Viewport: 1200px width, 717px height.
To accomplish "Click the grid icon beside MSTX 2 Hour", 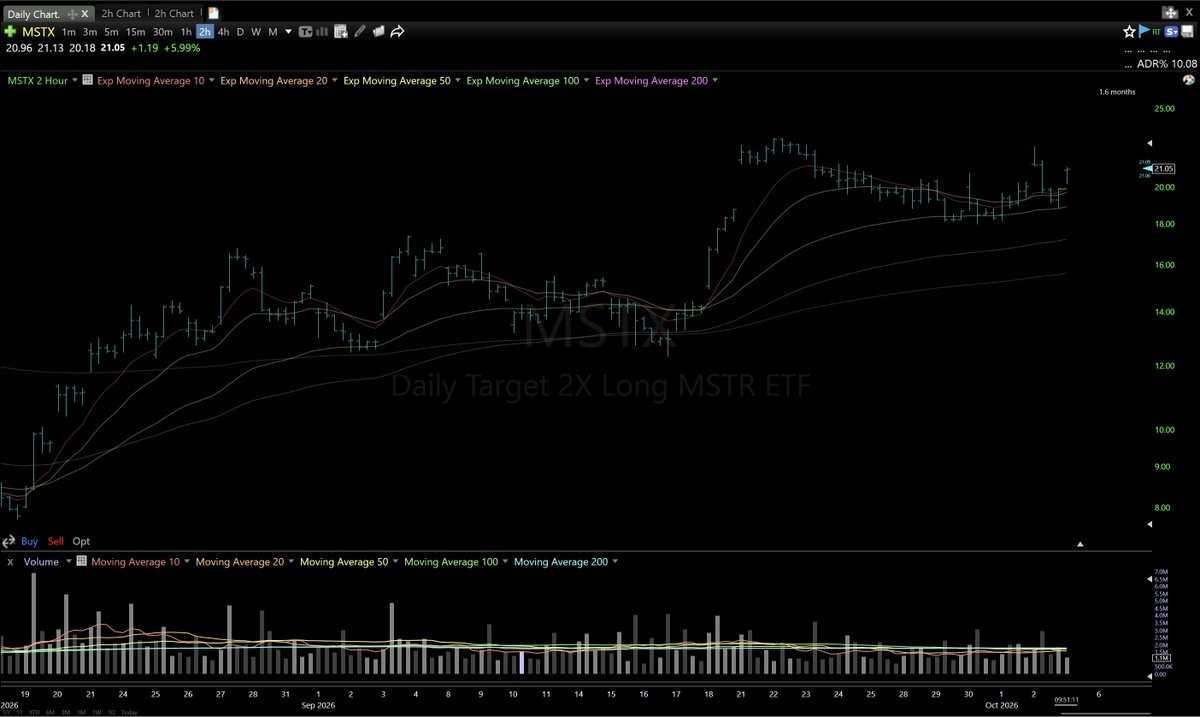I will 88,80.
